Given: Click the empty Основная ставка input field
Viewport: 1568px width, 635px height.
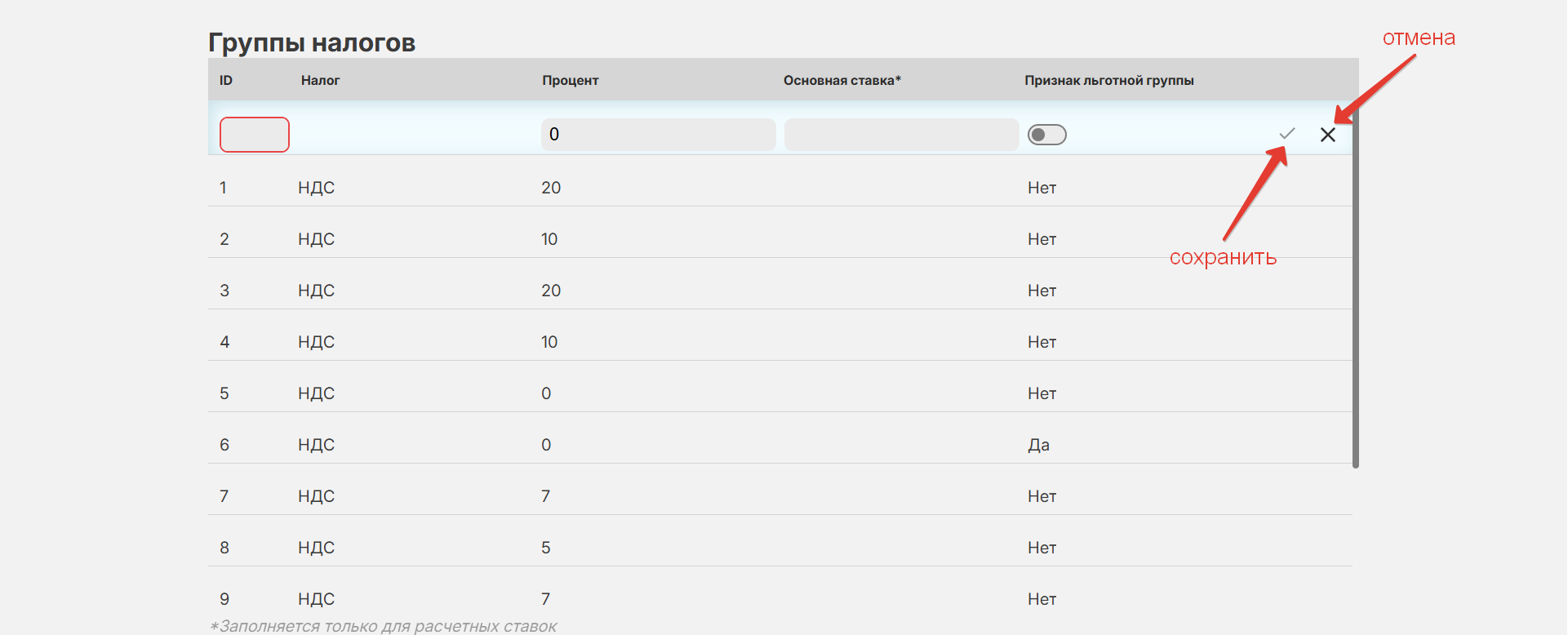Looking at the screenshot, I should tap(901, 135).
